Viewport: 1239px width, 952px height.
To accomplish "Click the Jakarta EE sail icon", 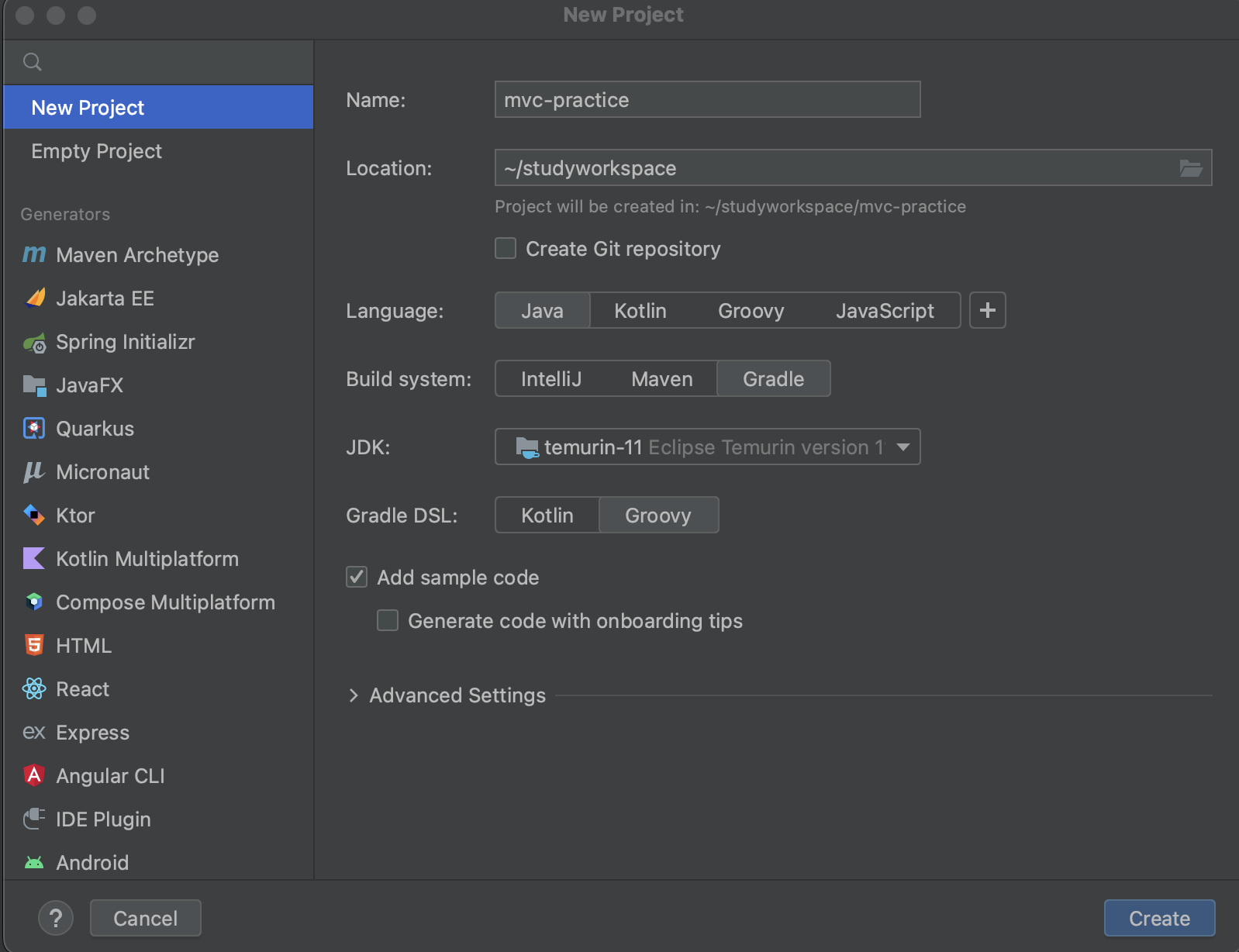I will tap(34, 298).
